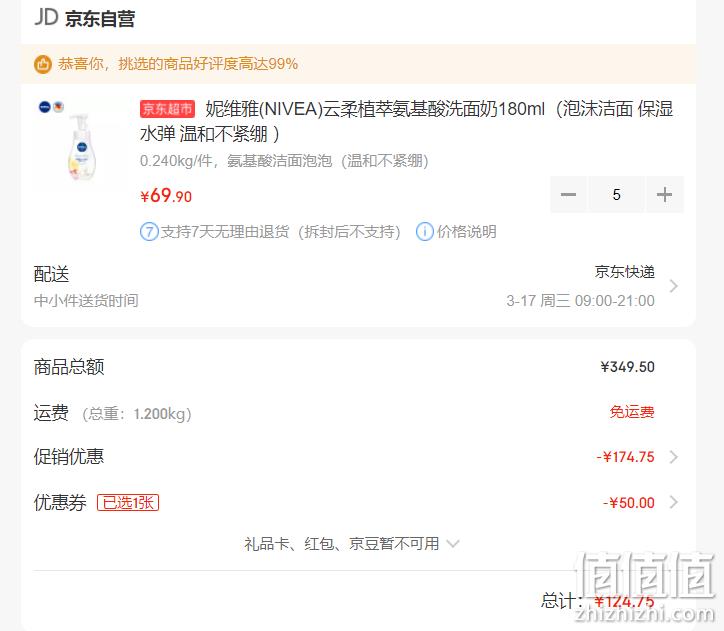Click the product total ¥349.50

(627, 367)
